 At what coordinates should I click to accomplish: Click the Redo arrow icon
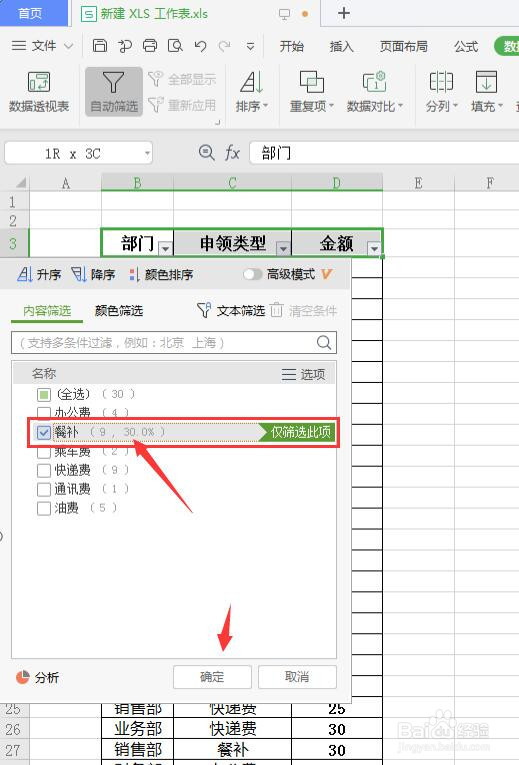pyautogui.click(x=224, y=46)
